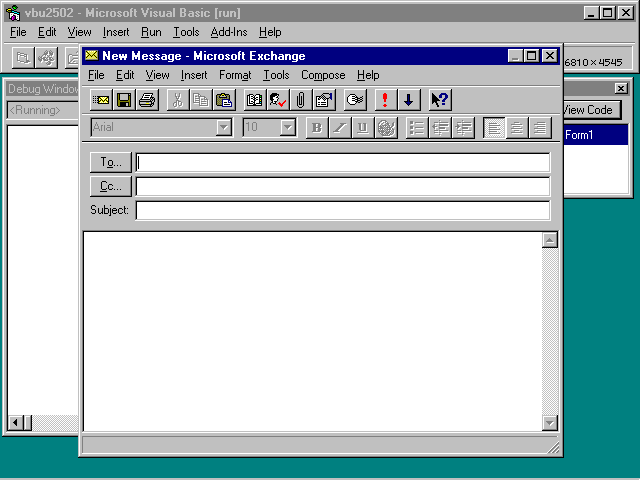Click the To... button

tap(110, 162)
